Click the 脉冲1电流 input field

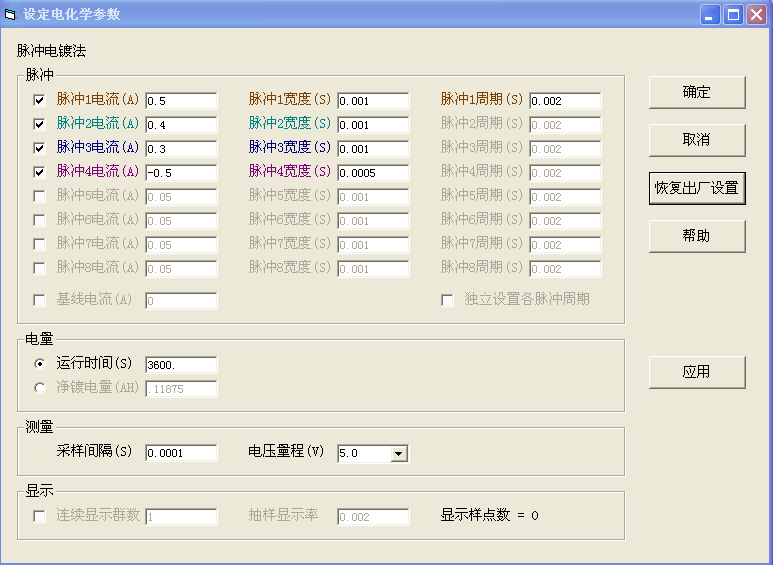click(181, 101)
